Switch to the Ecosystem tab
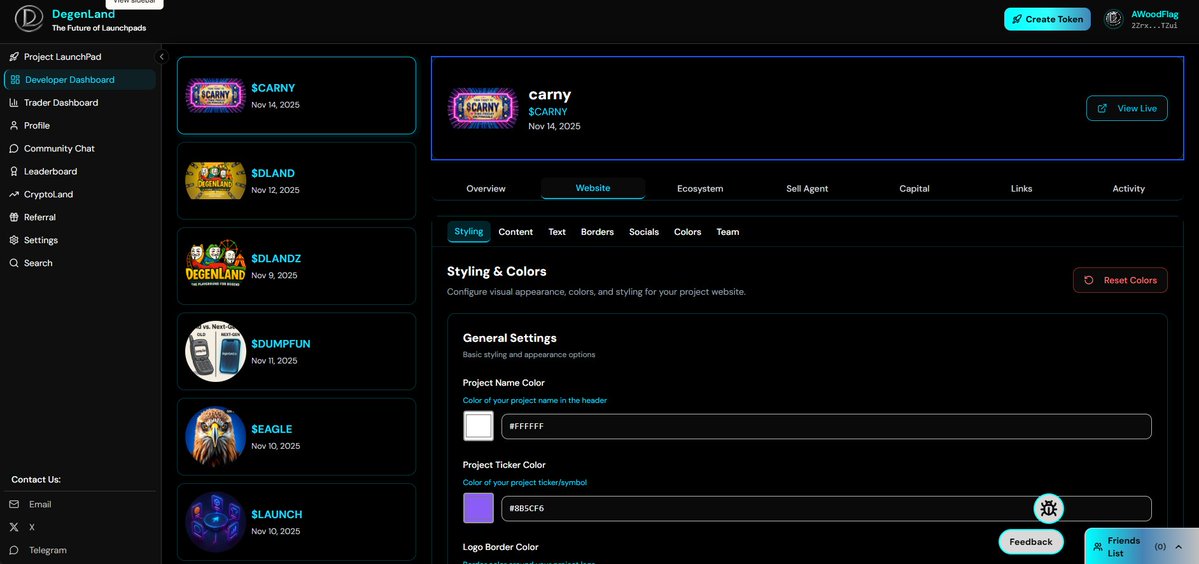Viewport: 1199px width, 564px height. [700, 189]
